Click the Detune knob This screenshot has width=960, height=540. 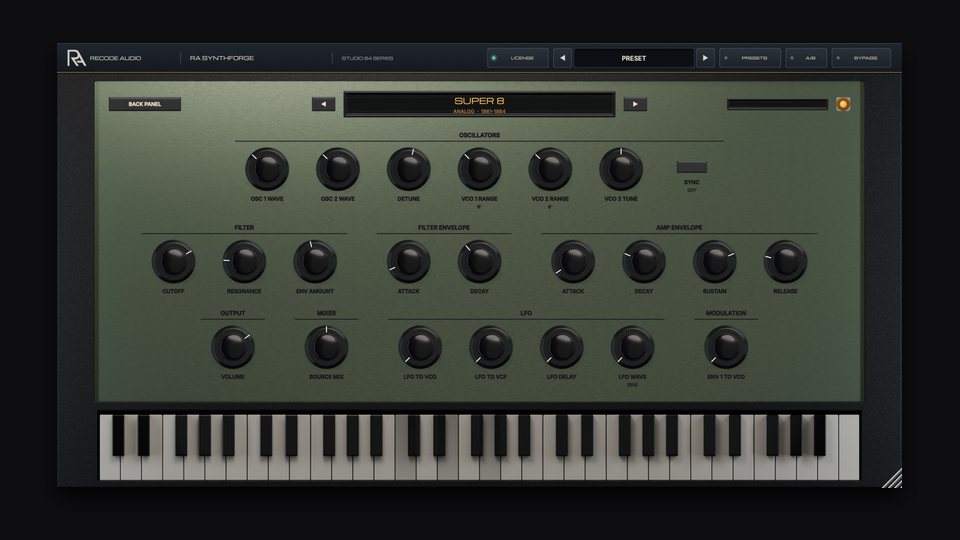point(408,169)
